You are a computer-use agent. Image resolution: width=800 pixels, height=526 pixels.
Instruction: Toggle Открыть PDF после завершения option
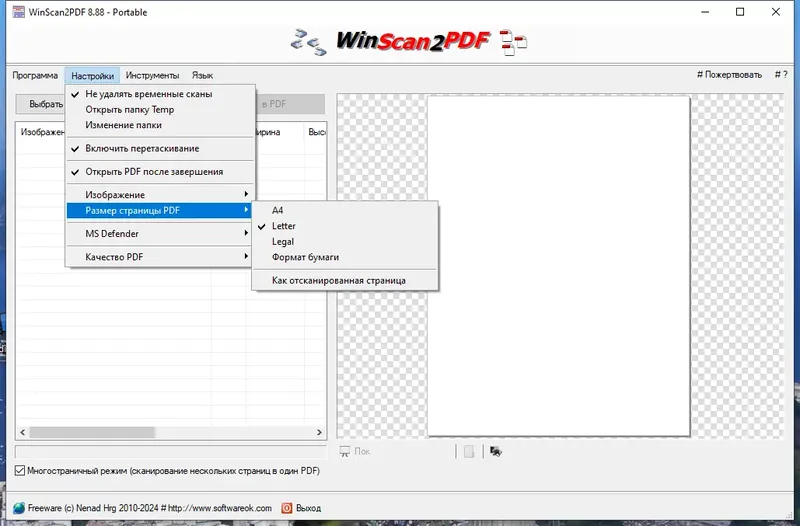[160, 172]
